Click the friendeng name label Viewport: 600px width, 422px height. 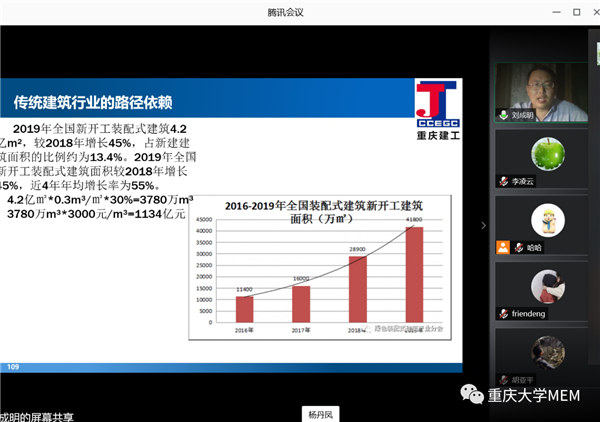(528, 314)
